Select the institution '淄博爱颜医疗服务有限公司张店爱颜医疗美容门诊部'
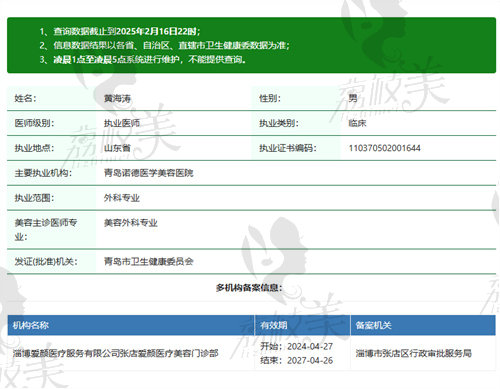 pos(116,353)
